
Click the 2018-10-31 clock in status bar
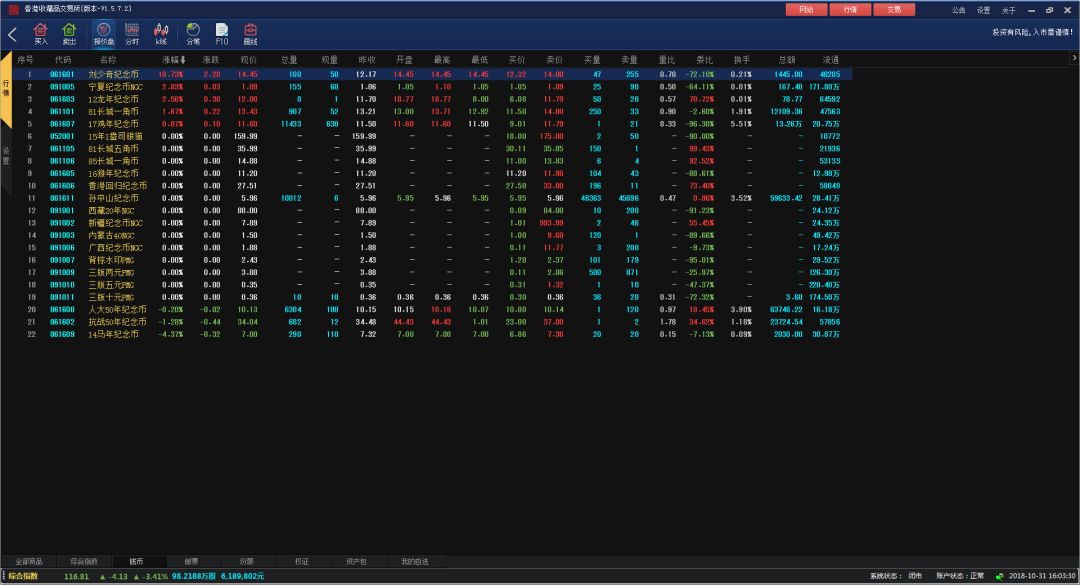coord(1041,576)
